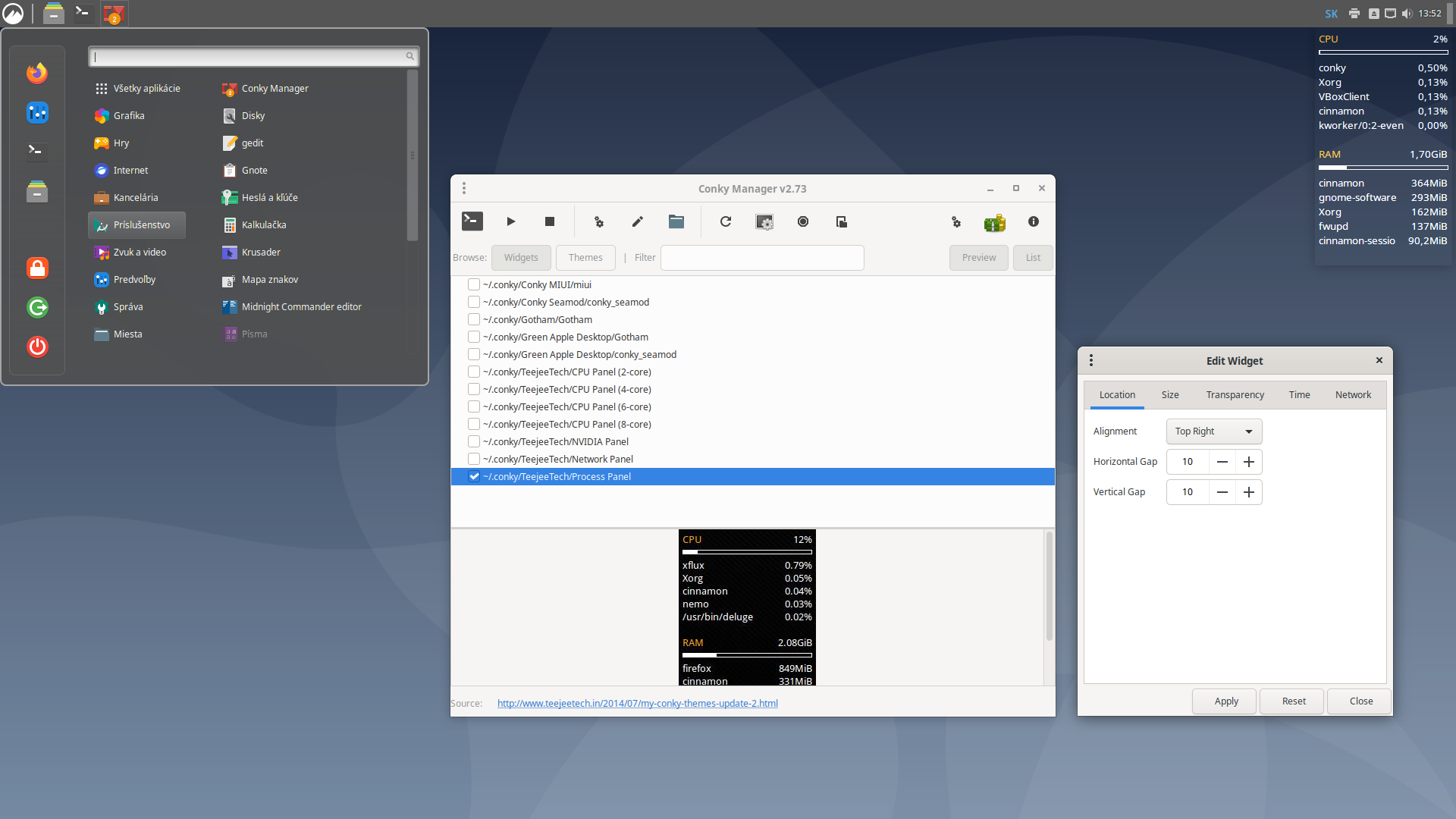1456x819 pixels.
Task: Click the preview pane vertical scrollbar
Action: tap(1050, 586)
